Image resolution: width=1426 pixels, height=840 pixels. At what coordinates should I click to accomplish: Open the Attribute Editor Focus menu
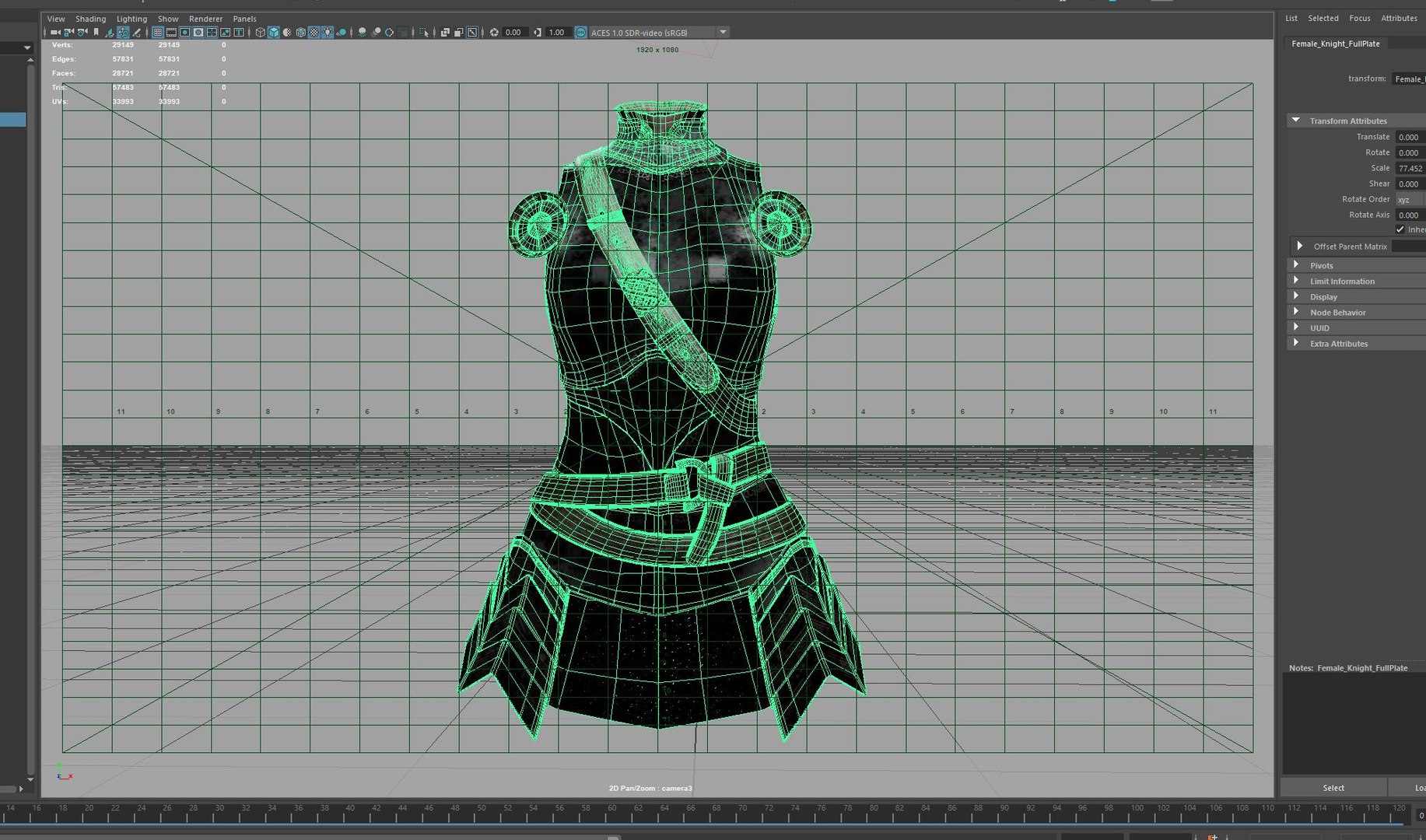(1360, 18)
